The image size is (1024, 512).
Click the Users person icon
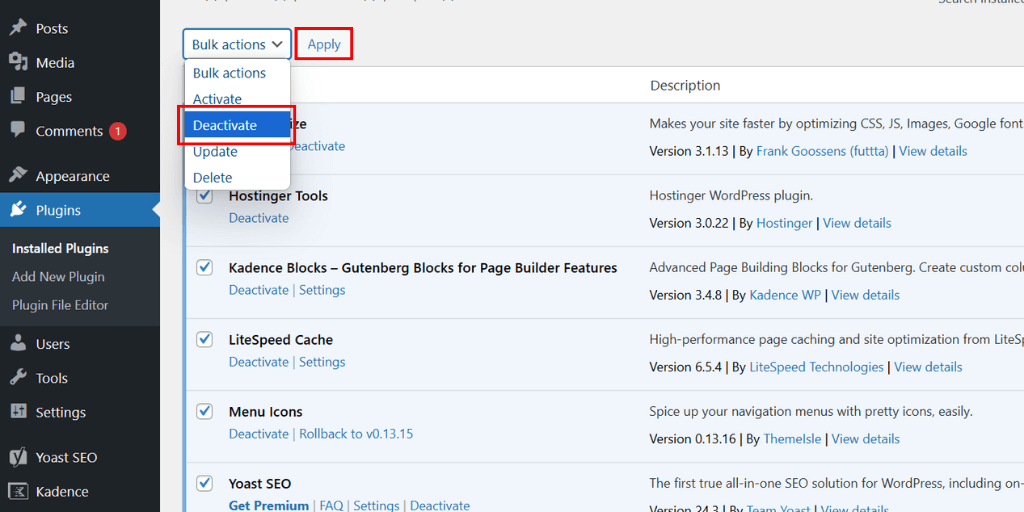18,344
